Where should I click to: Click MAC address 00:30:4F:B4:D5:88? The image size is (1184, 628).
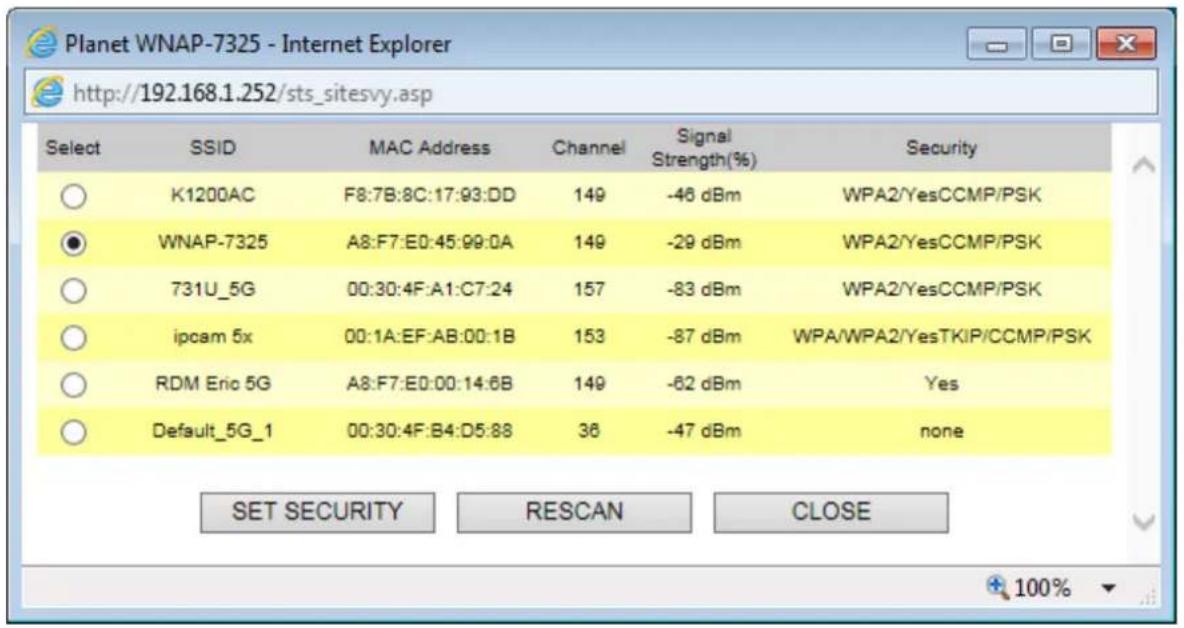point(430,431)
